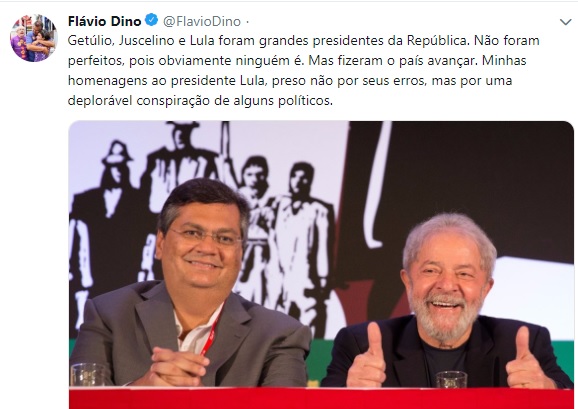Click the word República in the tweet
Image resolution: width=578 pixels, height=409 pixels.
[x=438, y=40]
